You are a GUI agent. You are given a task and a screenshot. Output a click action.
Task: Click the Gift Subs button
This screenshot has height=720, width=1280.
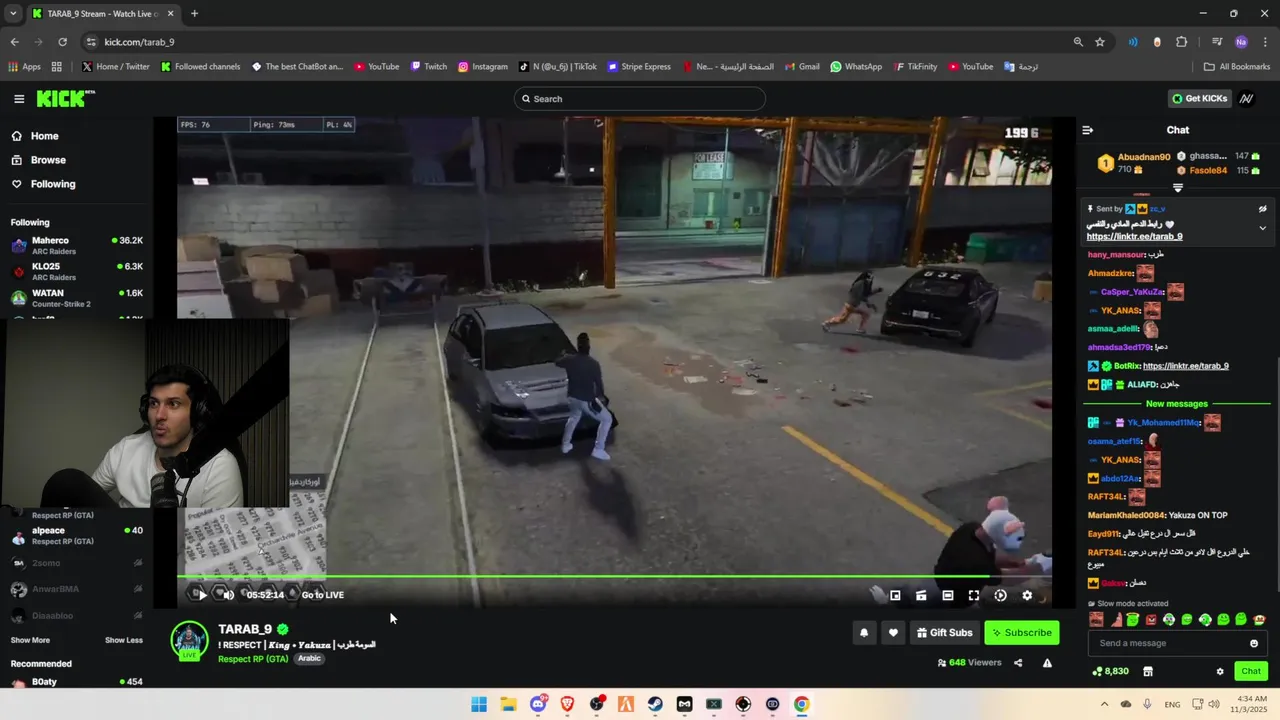coord(945,632)
